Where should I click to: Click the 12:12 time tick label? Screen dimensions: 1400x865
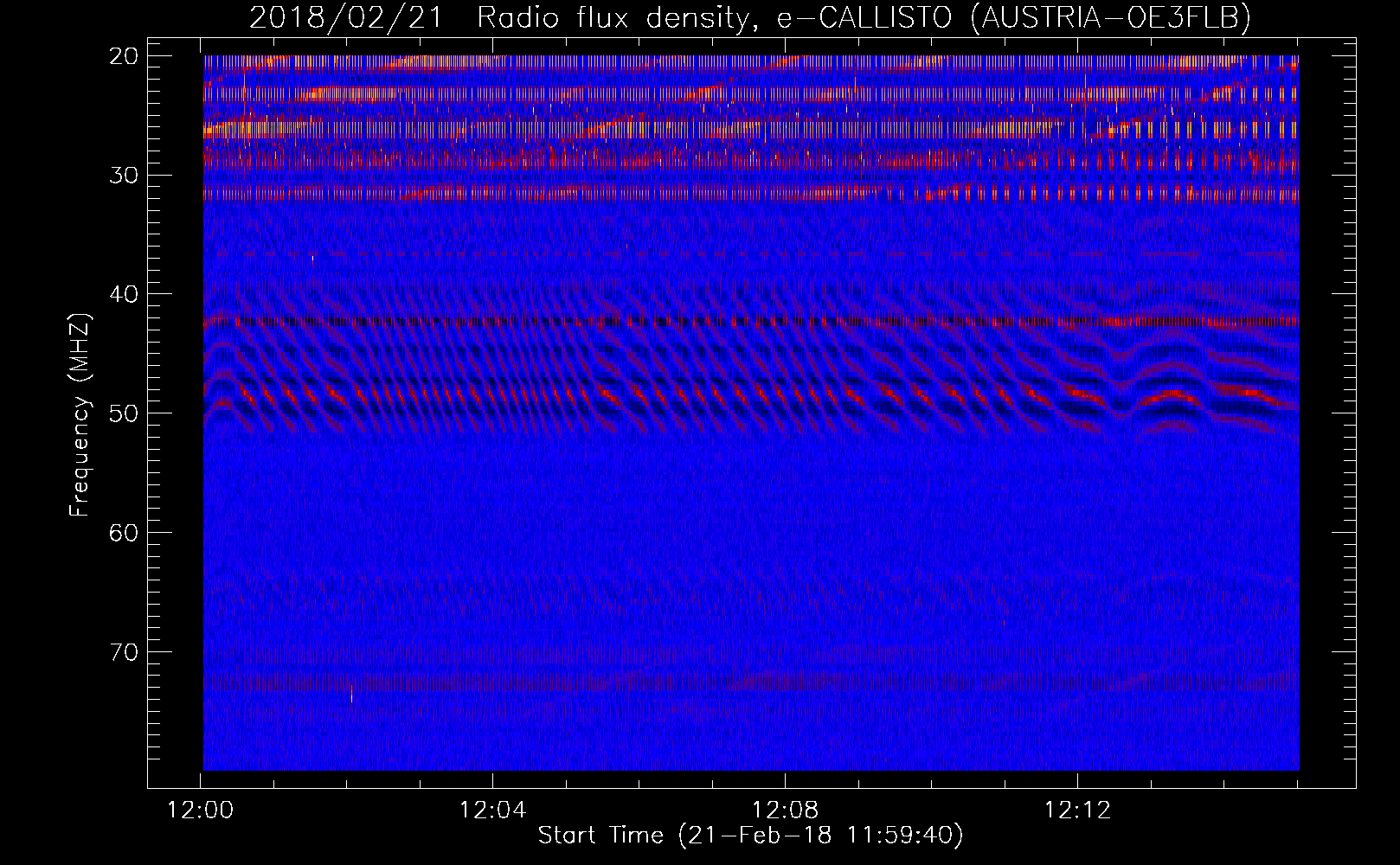click(x=1077, y=811)
